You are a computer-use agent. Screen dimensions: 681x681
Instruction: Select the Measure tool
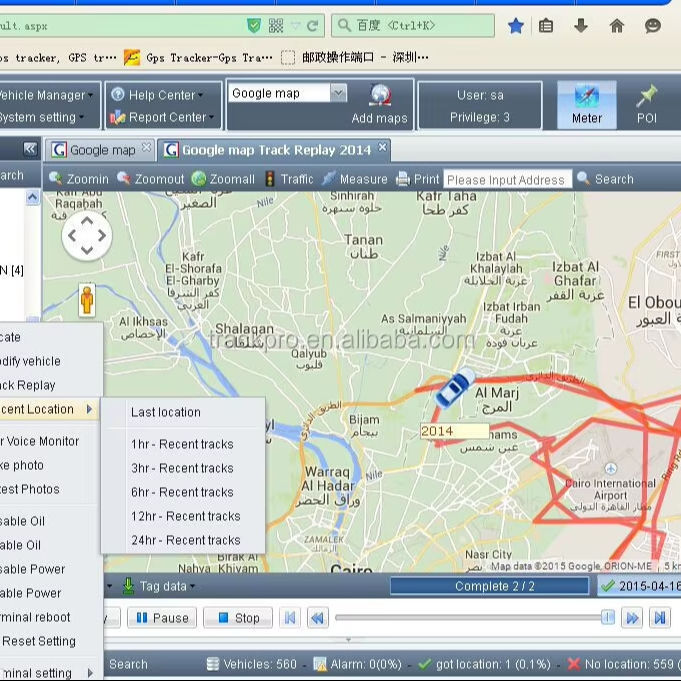(354, 179)
